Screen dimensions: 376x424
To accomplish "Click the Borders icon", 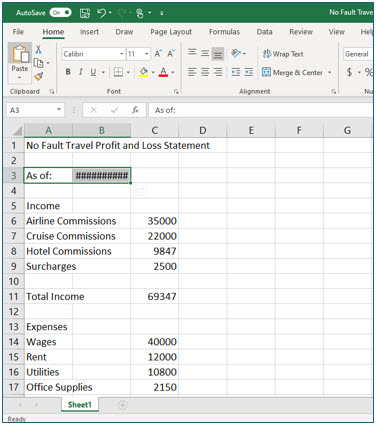I will pos(118,72).
